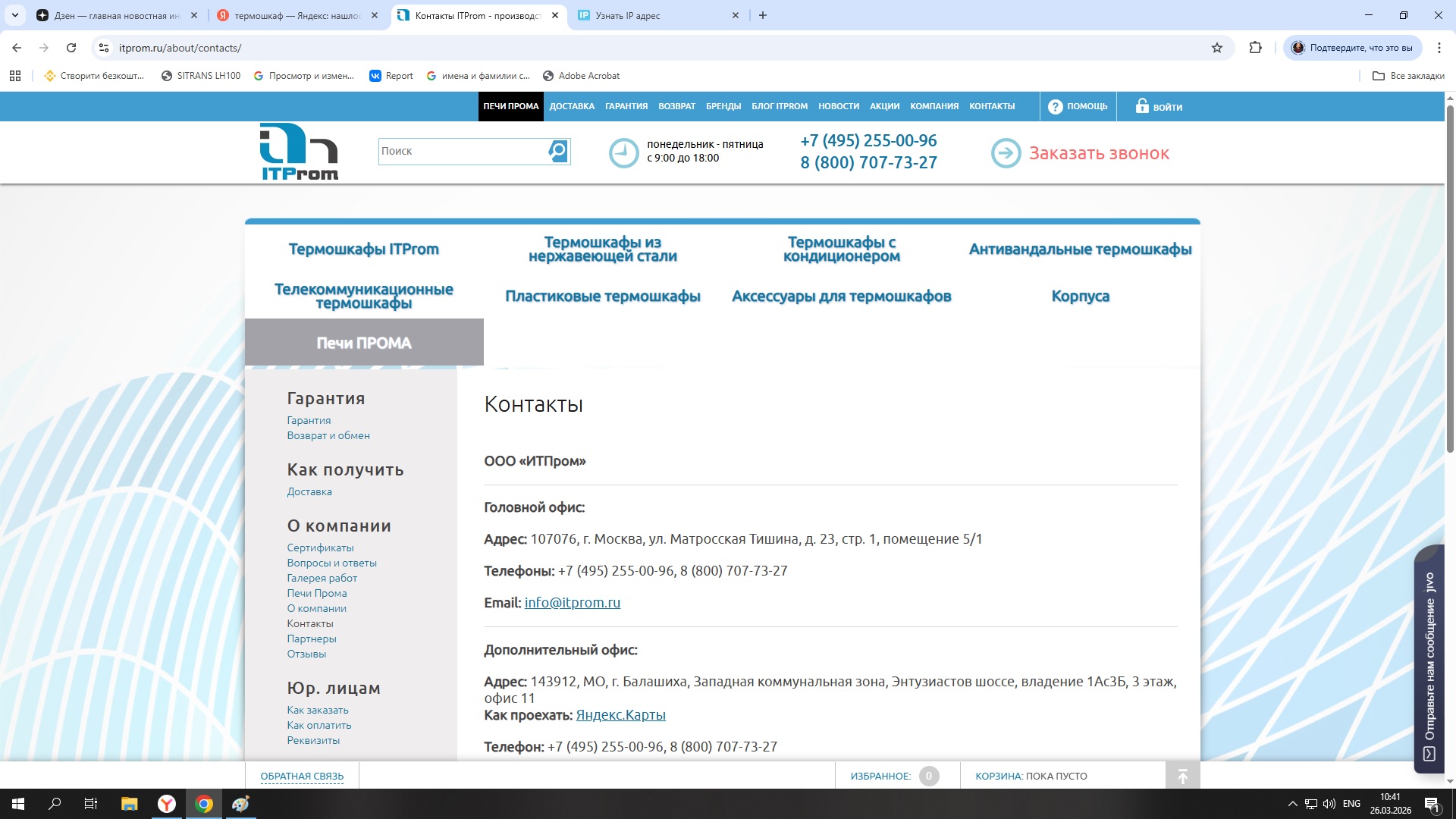This screenshot has width=1456, height=819.
Task: Reload the current page
Action: (x=71, y=48)
